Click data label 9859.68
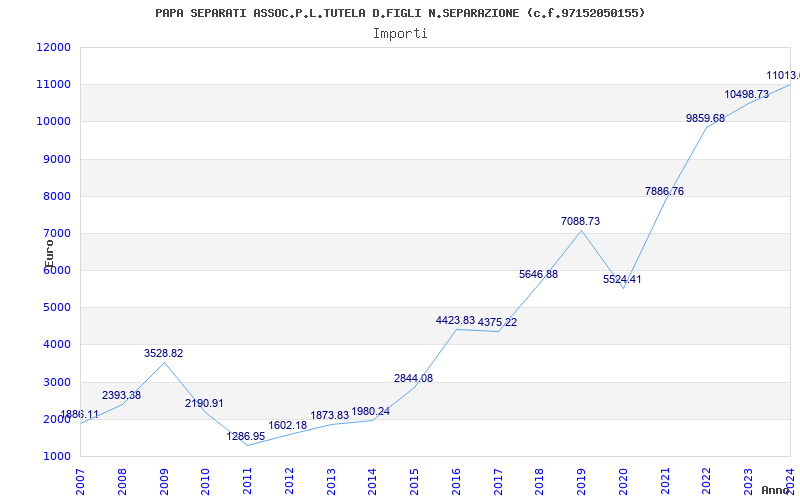Screen dimensions: 800x500 click(x=706, y=118)
